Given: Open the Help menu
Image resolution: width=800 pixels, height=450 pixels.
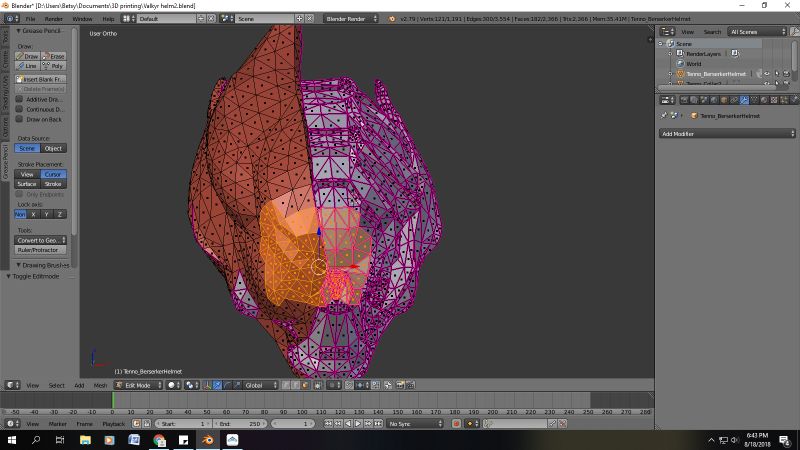Looking at the screenshot, I should 108,19.
